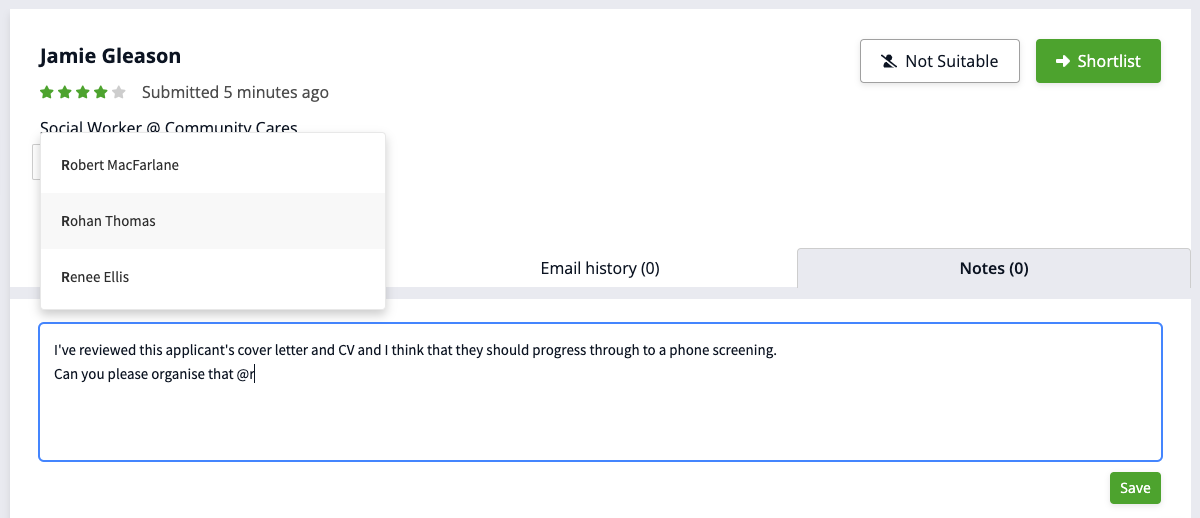The image size is (1200, 518).
Task: Open the Notes (0) tab
Action: tap(993, 268)
